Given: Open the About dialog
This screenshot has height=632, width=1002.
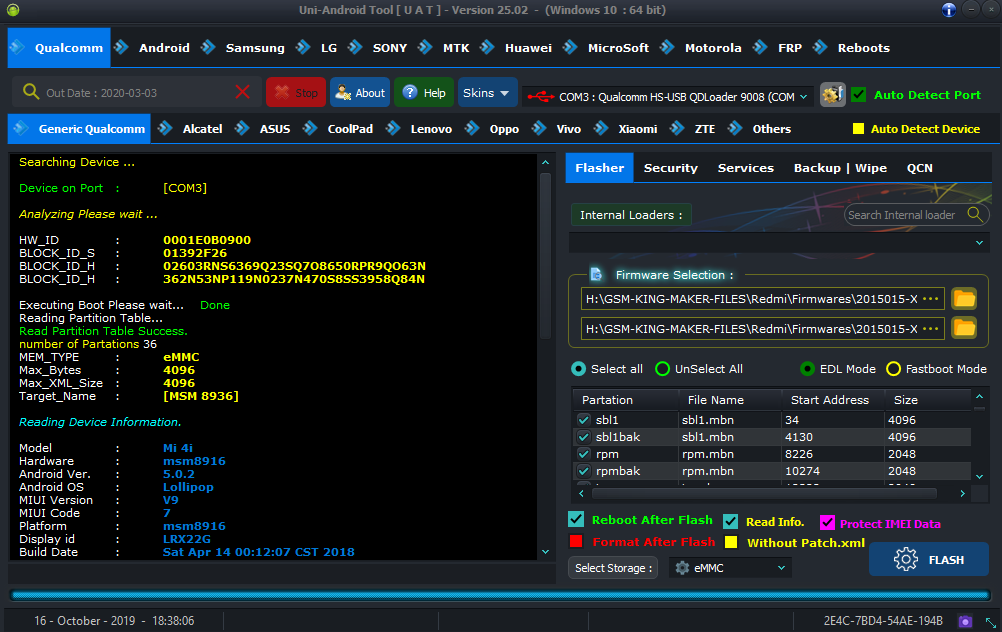Looking at the screenshot, I should (360, 93).
